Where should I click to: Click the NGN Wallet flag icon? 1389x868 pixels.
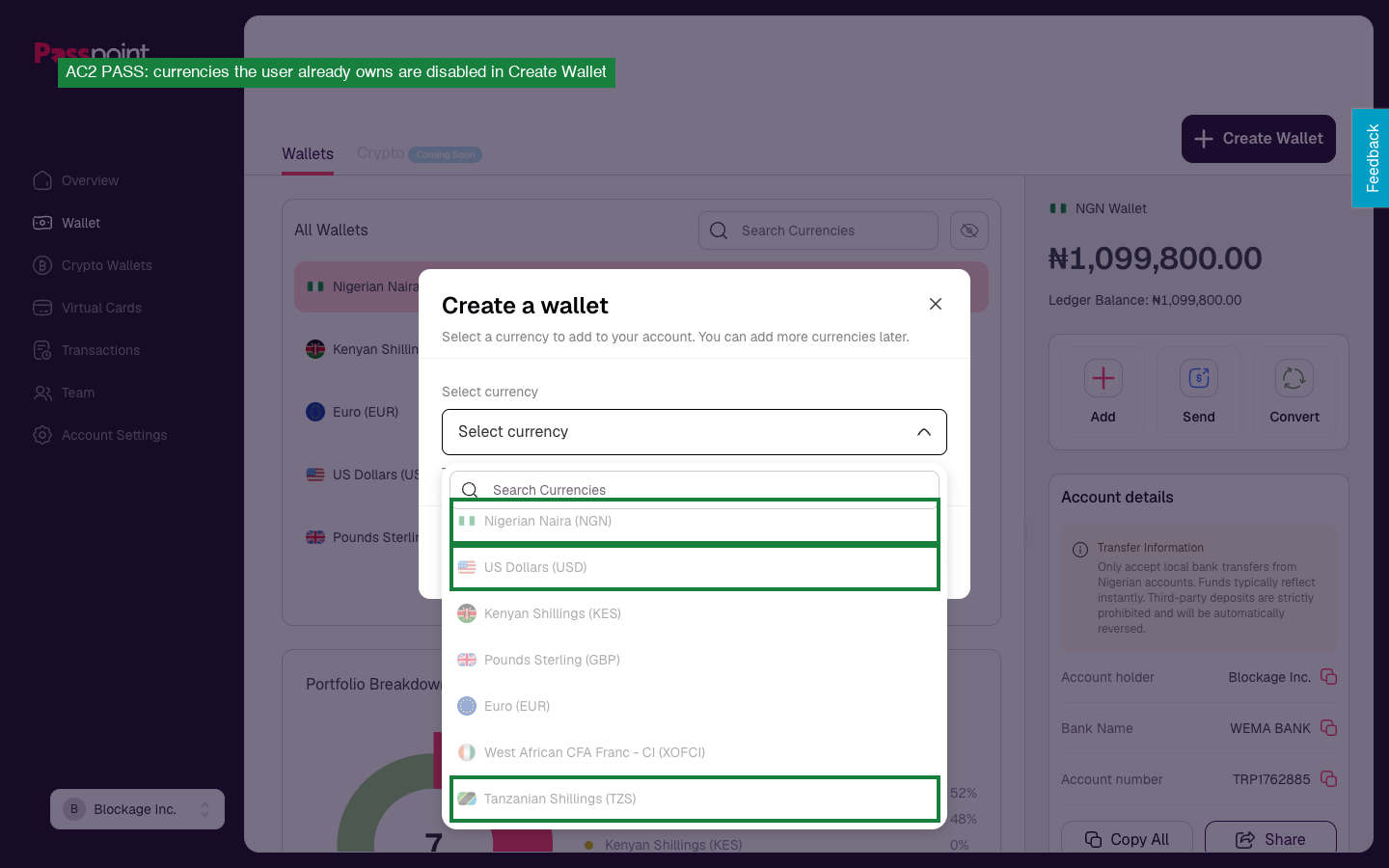[1058, 208]
